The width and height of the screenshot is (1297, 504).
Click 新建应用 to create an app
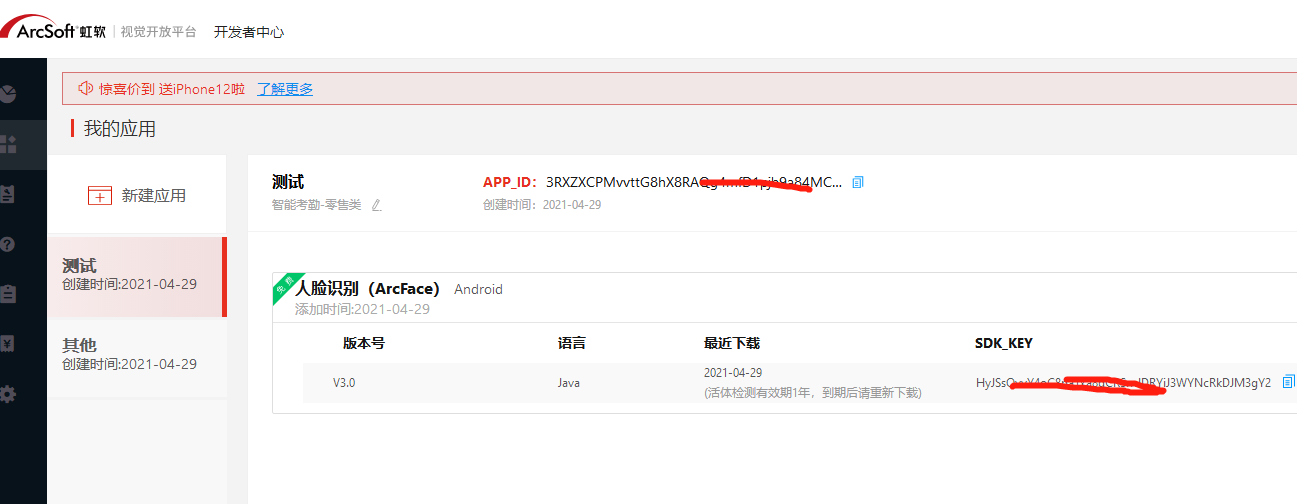[x=136, y=195]
